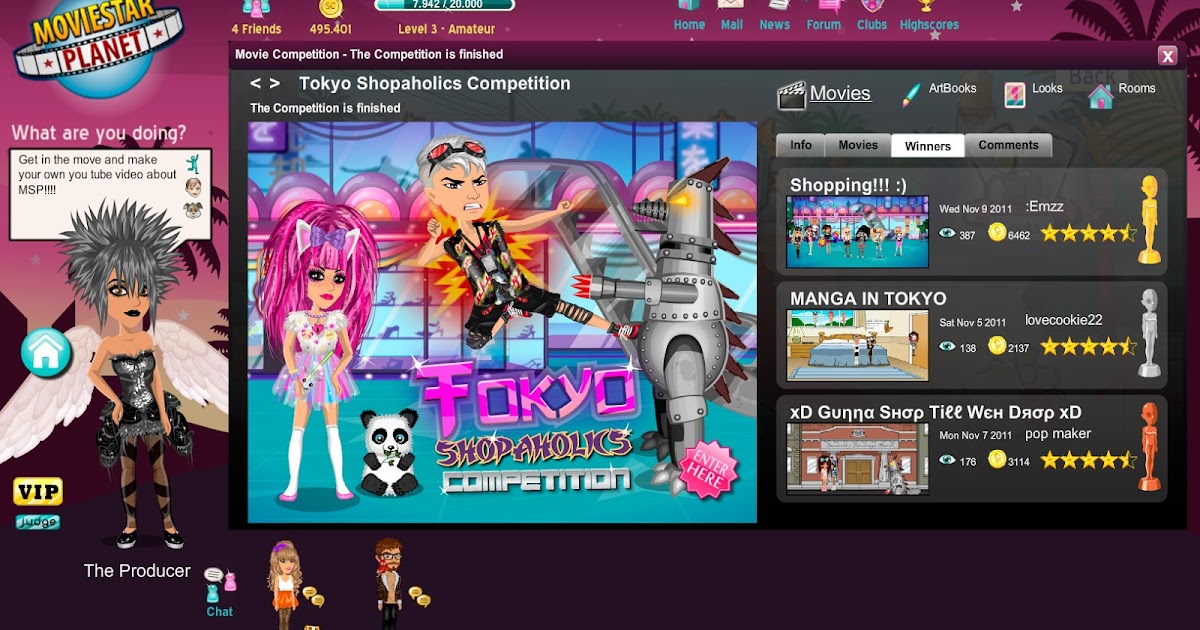Click the dancing figure icon in status box
1200x630 pixels.
click(x=192, y=162)
